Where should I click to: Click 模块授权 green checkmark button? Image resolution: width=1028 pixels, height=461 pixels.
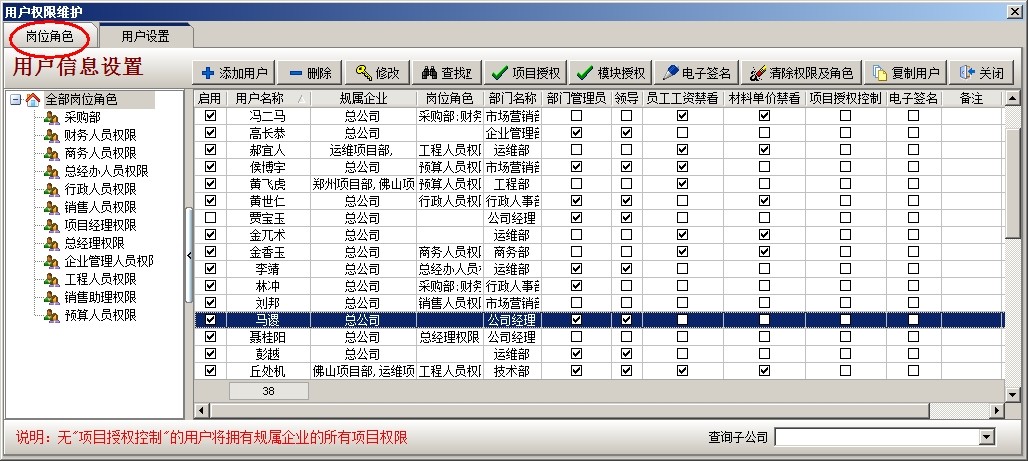[x=612, y=73]
